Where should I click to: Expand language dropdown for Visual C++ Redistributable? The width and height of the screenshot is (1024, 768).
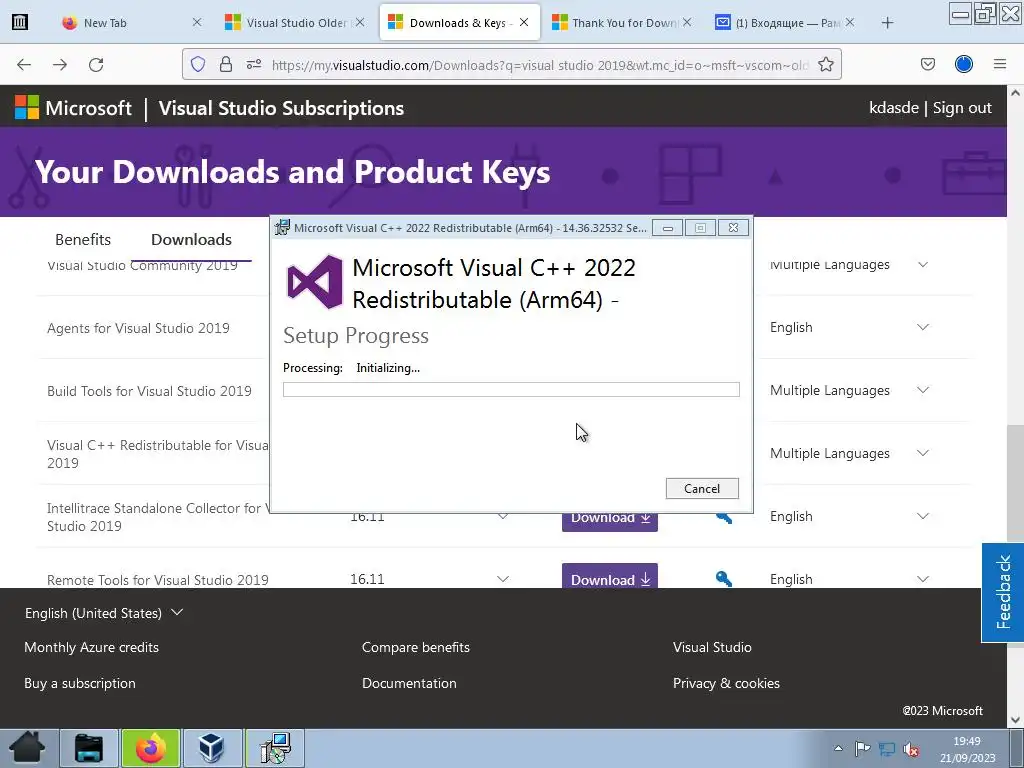click(923, 453)
